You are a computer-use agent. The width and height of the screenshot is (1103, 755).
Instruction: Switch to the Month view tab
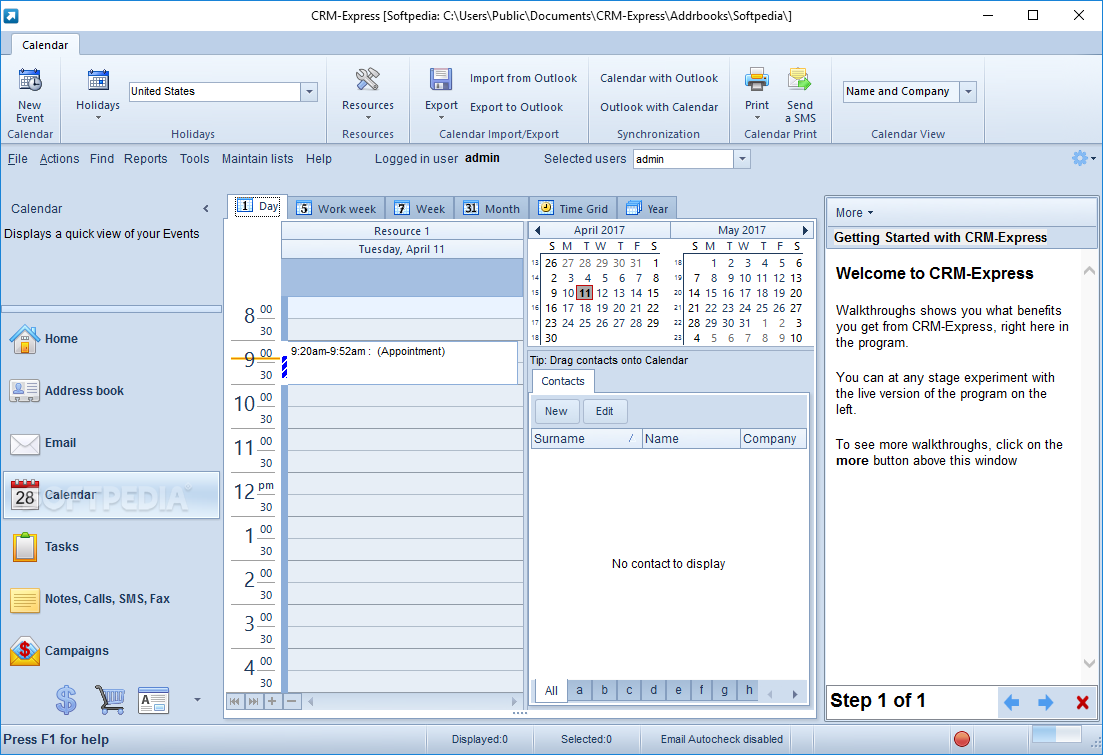492,208
